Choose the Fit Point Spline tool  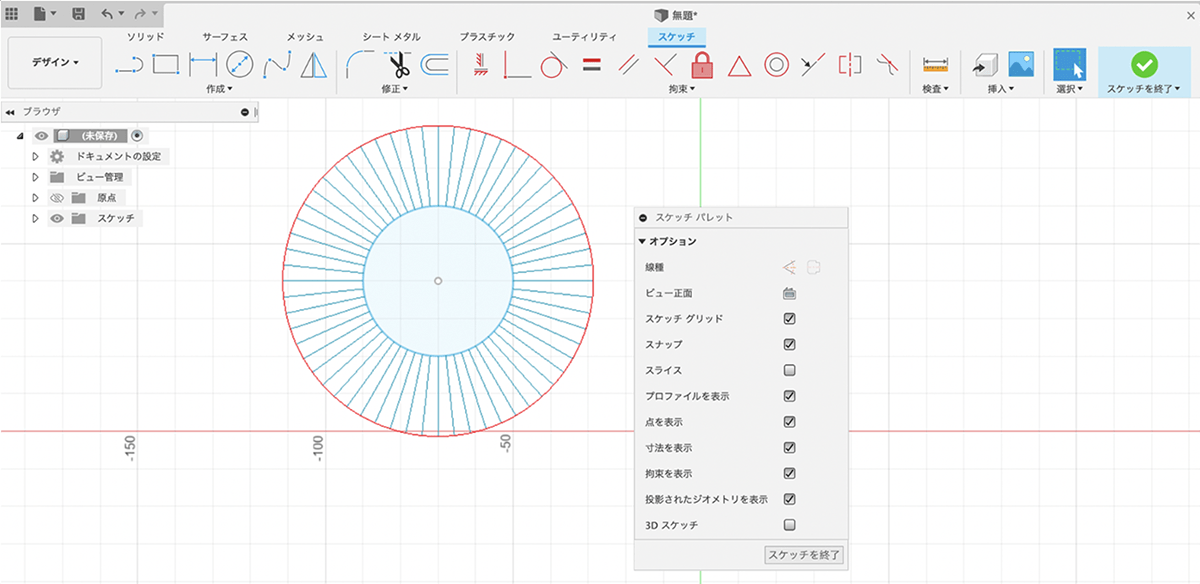click(276, 66)
